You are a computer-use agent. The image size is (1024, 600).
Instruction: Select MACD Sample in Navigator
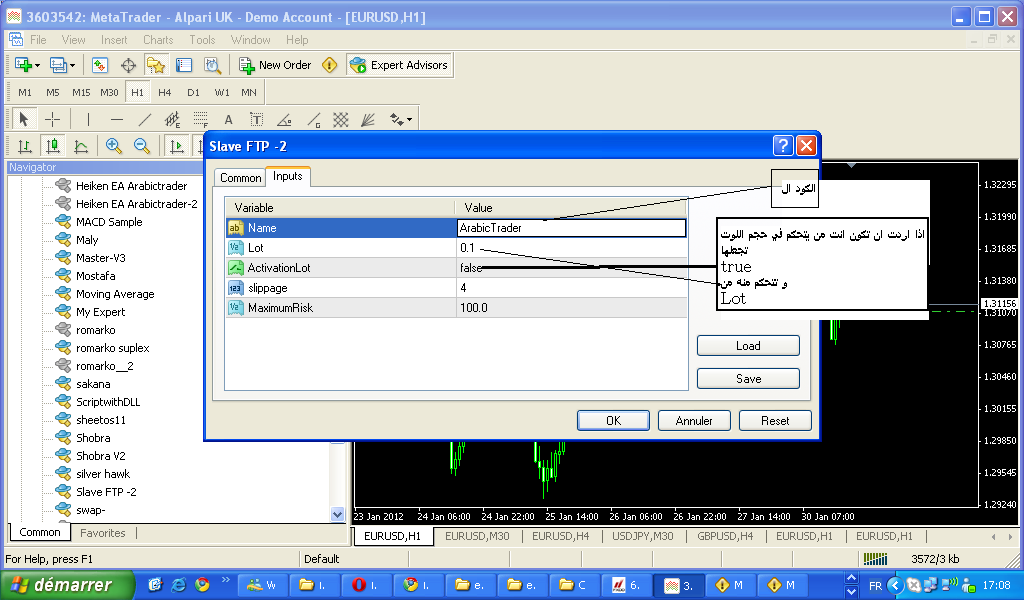109,222
